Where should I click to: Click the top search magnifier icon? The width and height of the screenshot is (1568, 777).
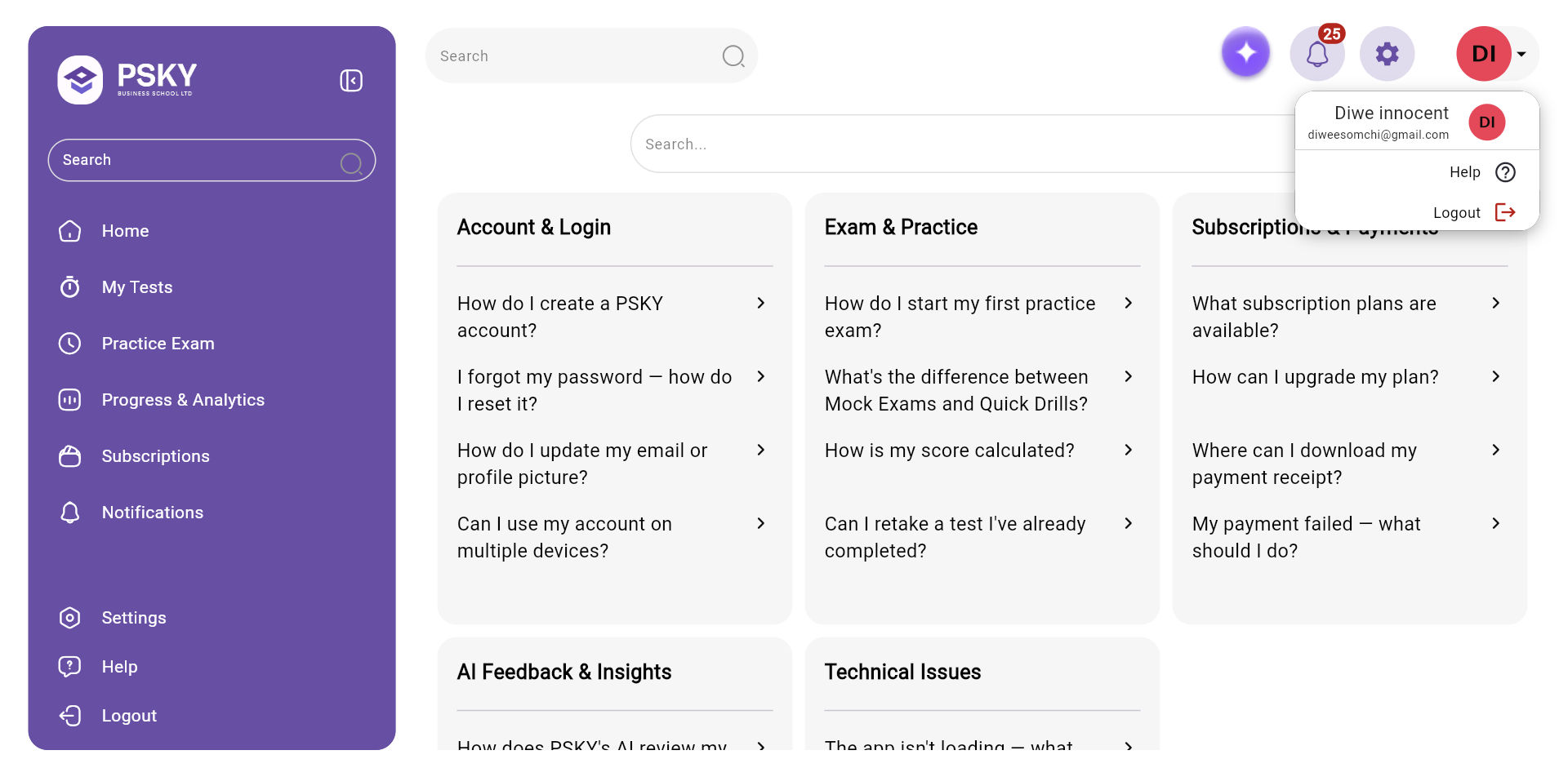tap(733, 56)
